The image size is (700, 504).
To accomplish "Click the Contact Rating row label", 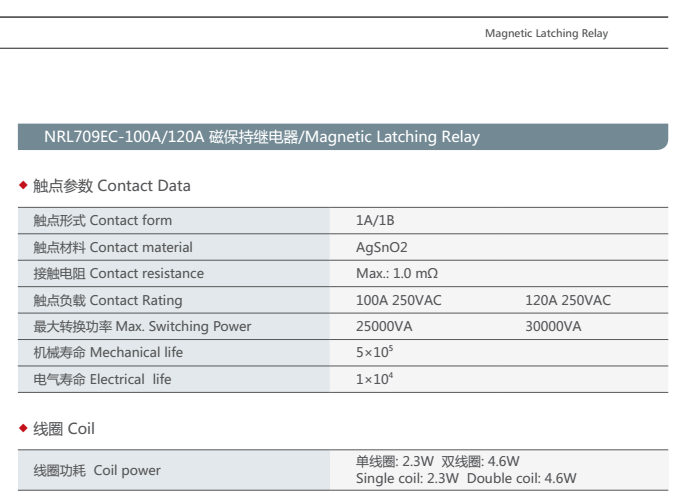I will click(x=108, y=300).
